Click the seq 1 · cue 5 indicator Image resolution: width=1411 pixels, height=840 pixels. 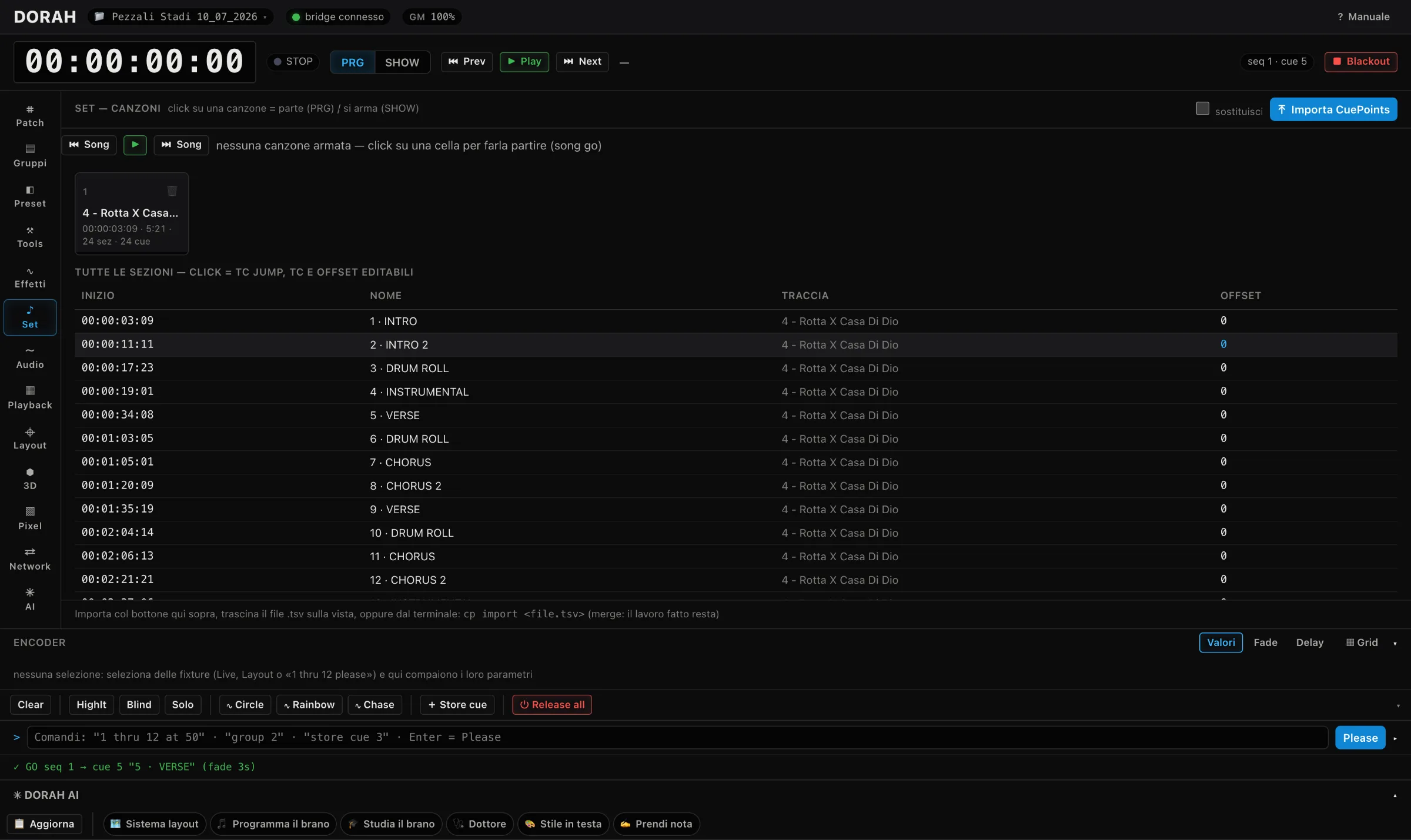click(x=1277, y=62)
